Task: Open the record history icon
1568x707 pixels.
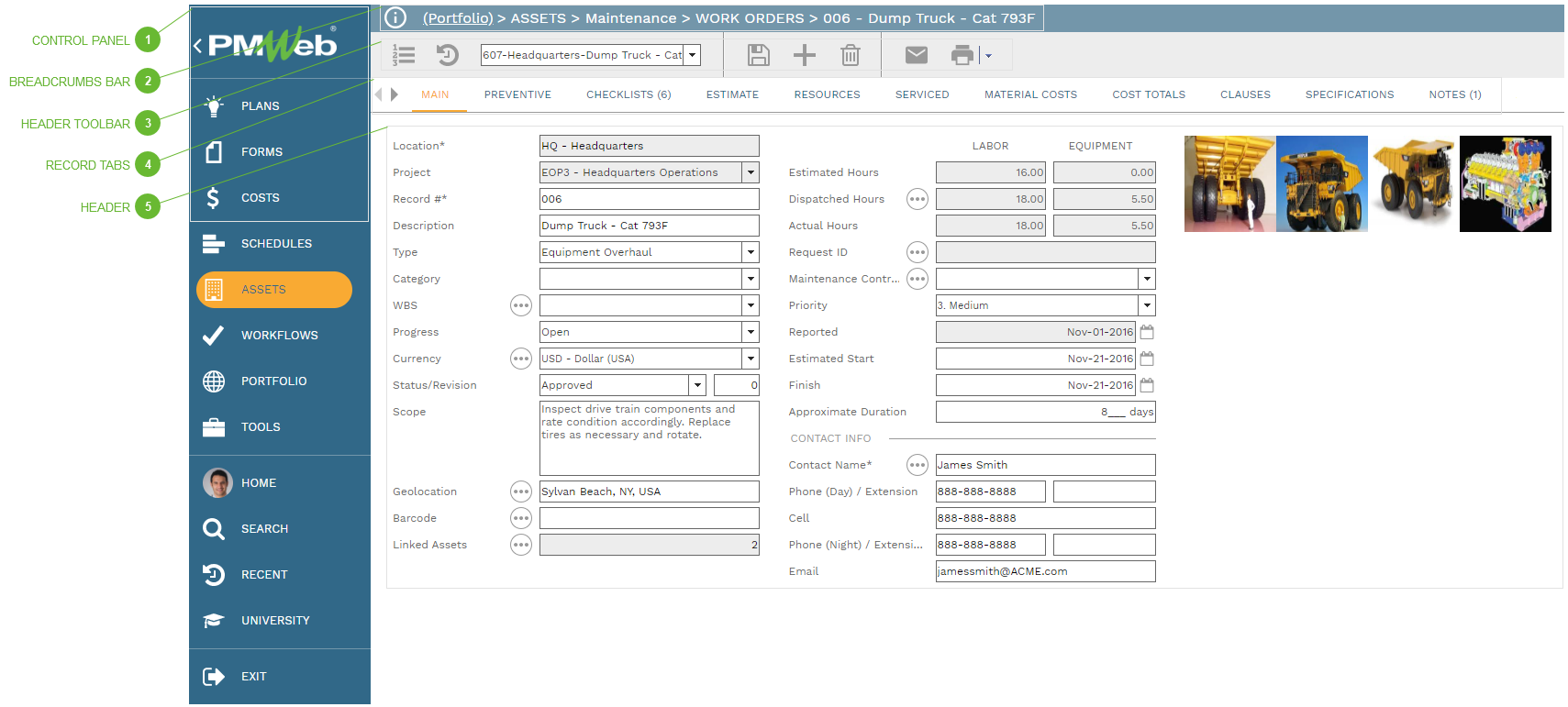Action: tap(447, 55)
